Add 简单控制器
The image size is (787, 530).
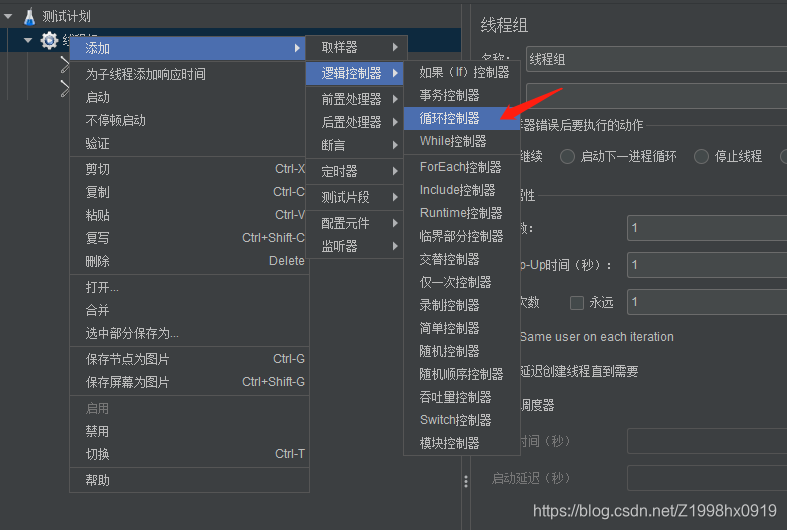[x=462, y=328]
